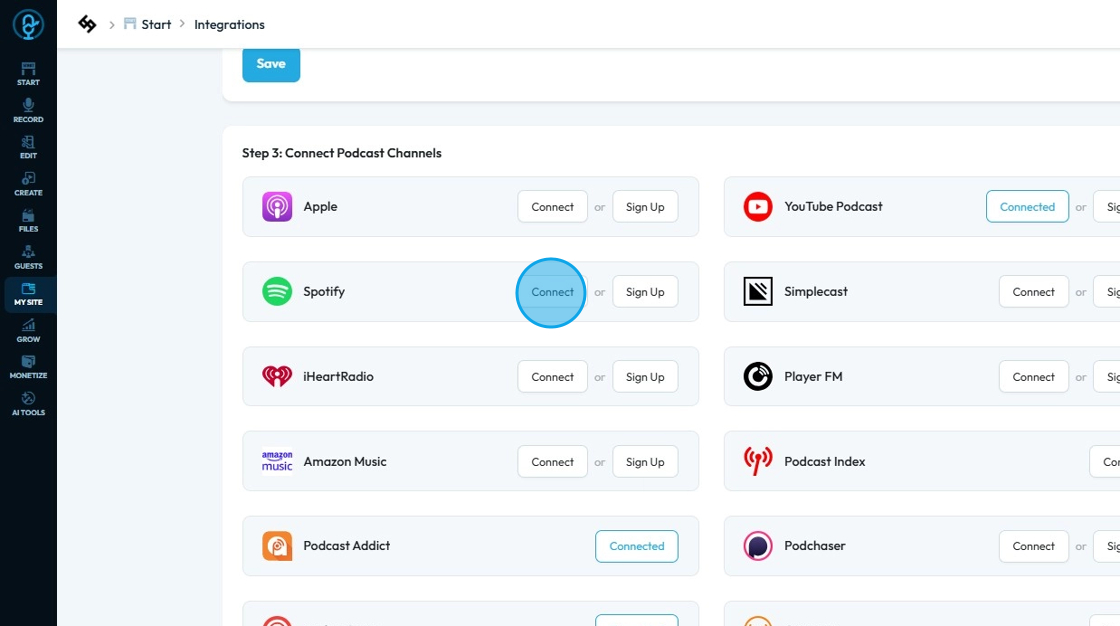Connect the iHeartRadio channel

[552, 377]
